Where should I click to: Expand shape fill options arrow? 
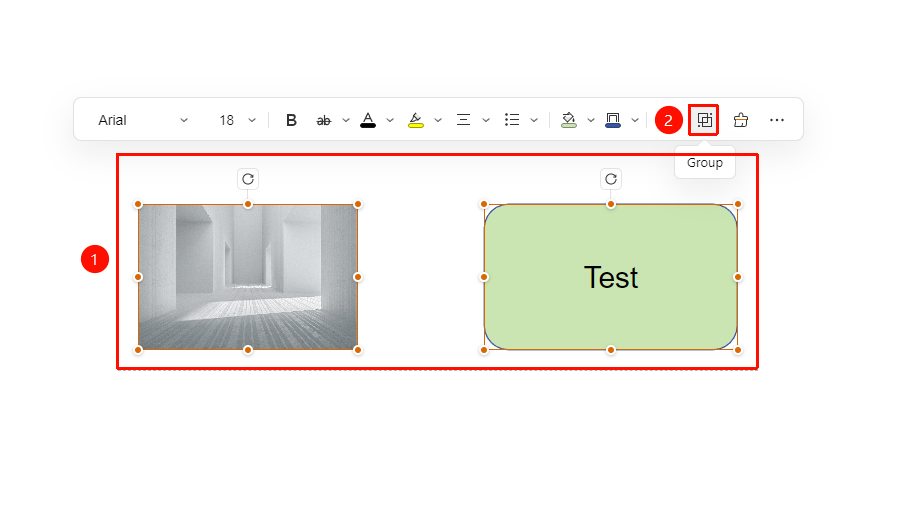(x=591, y=120)
